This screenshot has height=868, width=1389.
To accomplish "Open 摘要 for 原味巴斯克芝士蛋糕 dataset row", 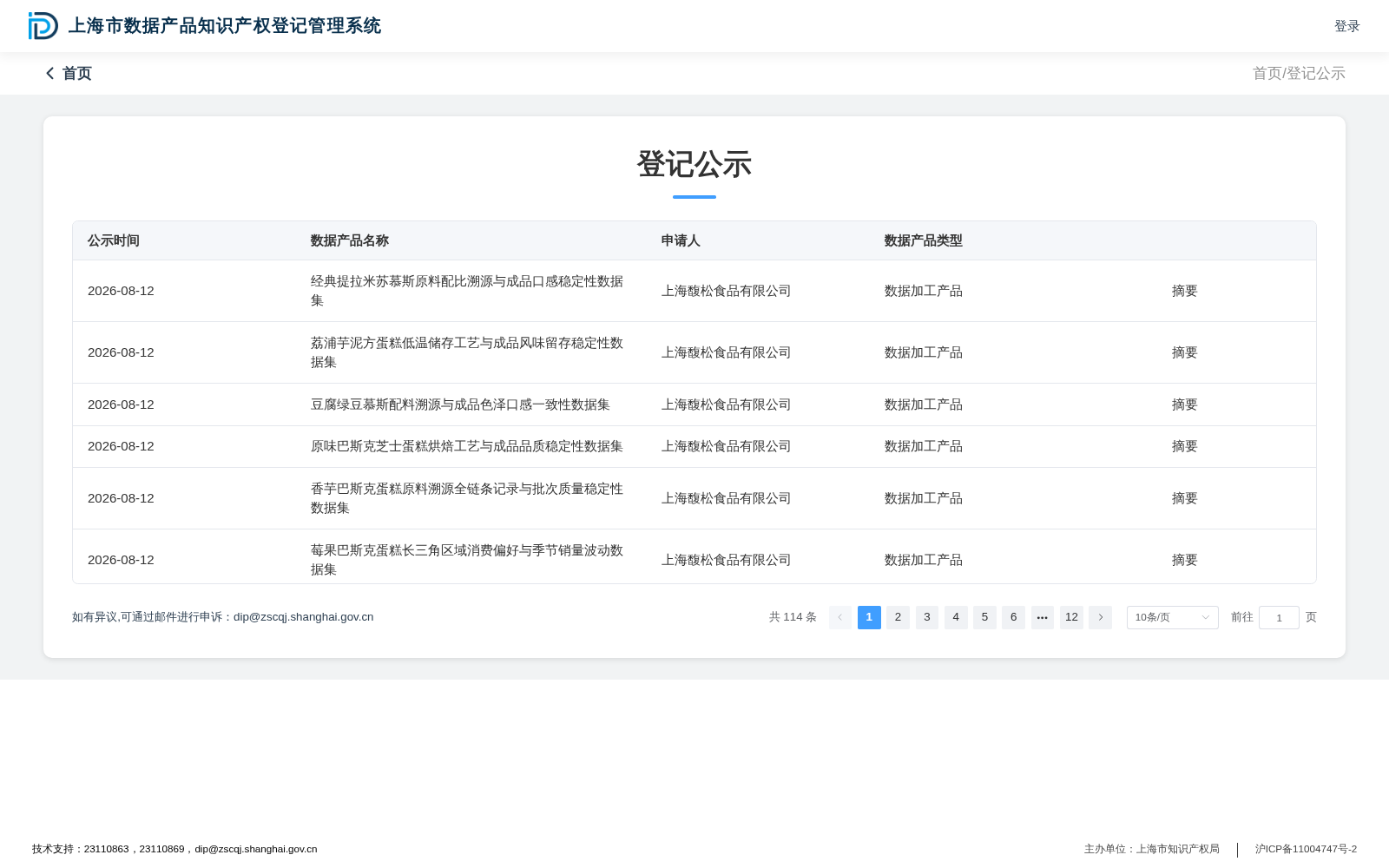I will pyautogui.click(x=1184, y=446).
